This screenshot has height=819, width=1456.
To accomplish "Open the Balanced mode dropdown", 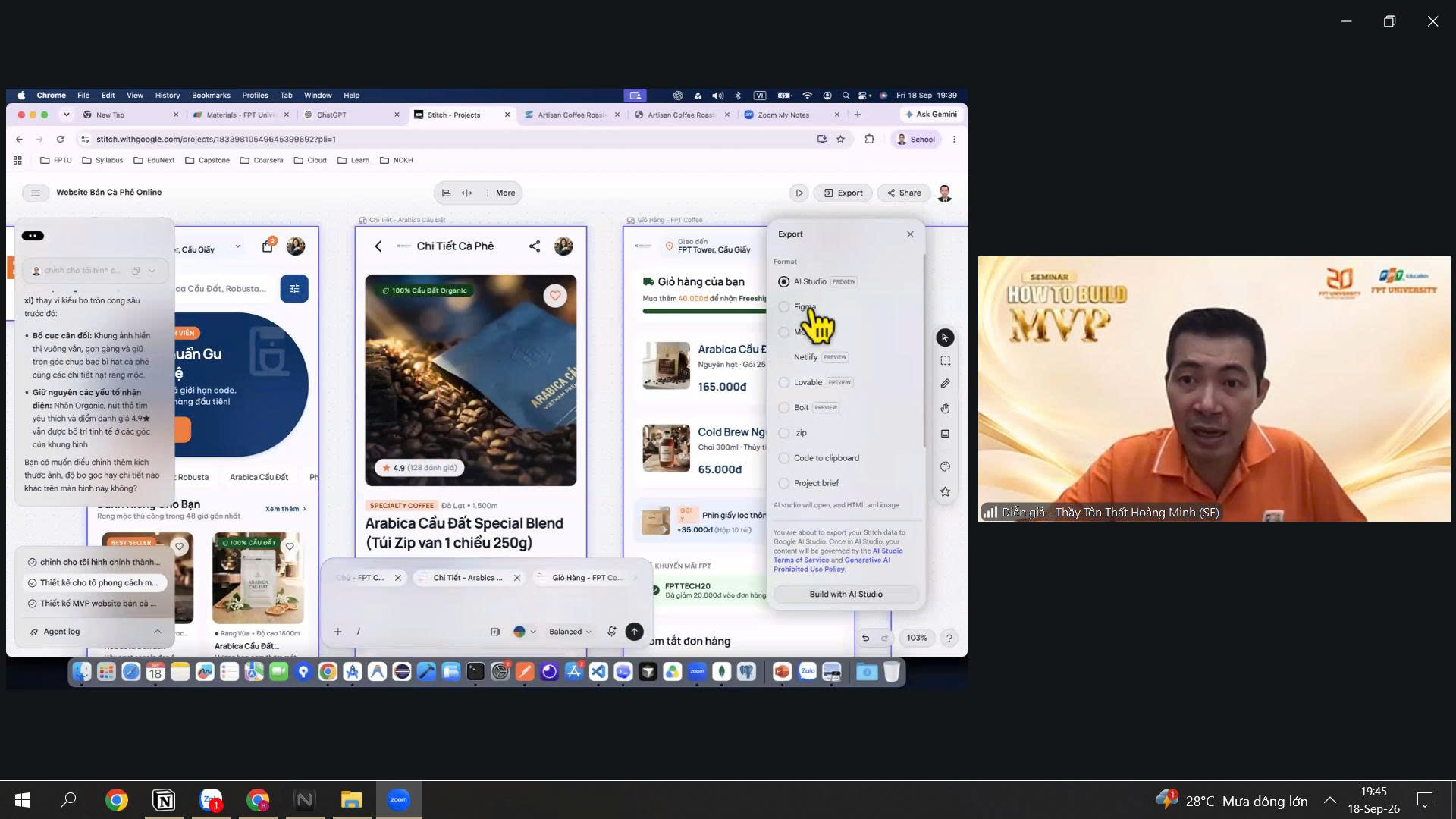I will tap(570, 632).
